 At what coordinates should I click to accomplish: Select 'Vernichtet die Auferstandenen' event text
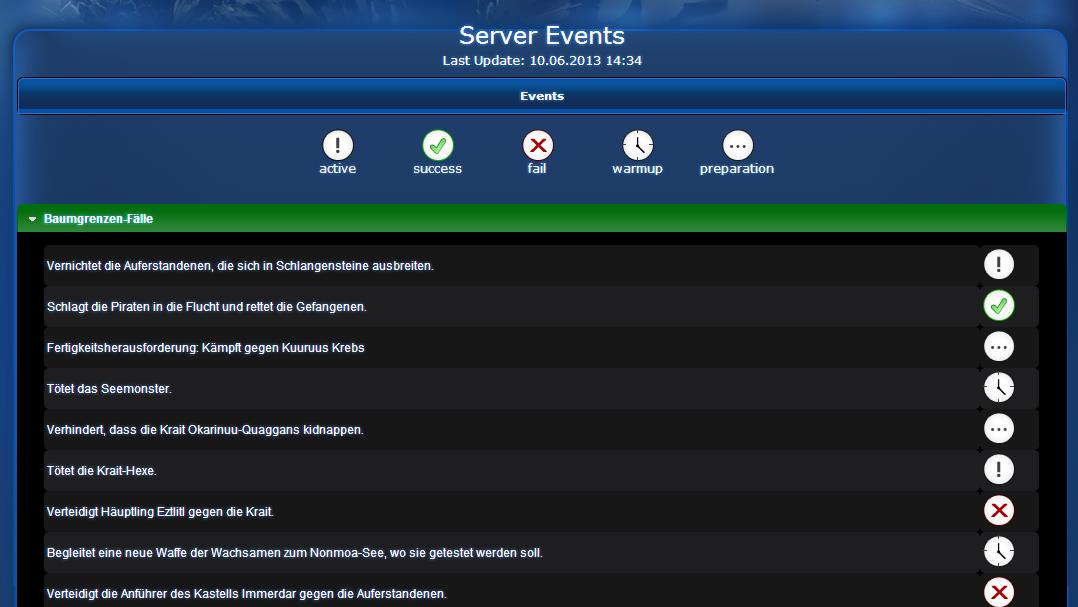point(240,266)
